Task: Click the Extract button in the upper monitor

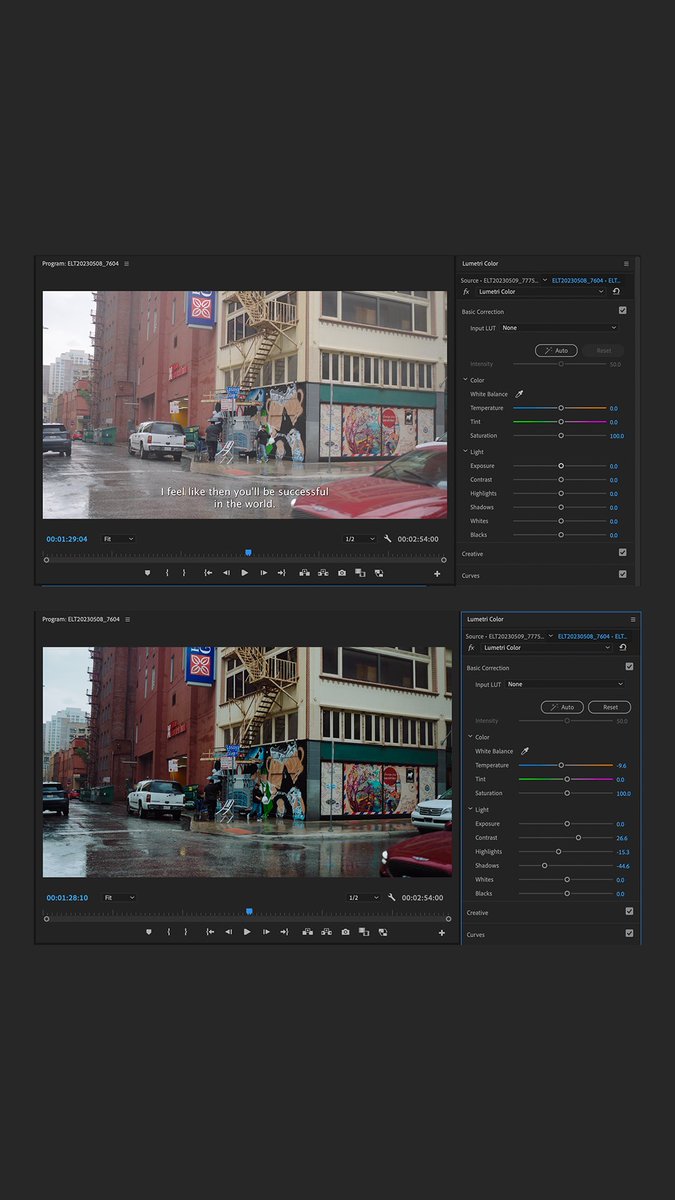Action: click(x=323, y=573)
